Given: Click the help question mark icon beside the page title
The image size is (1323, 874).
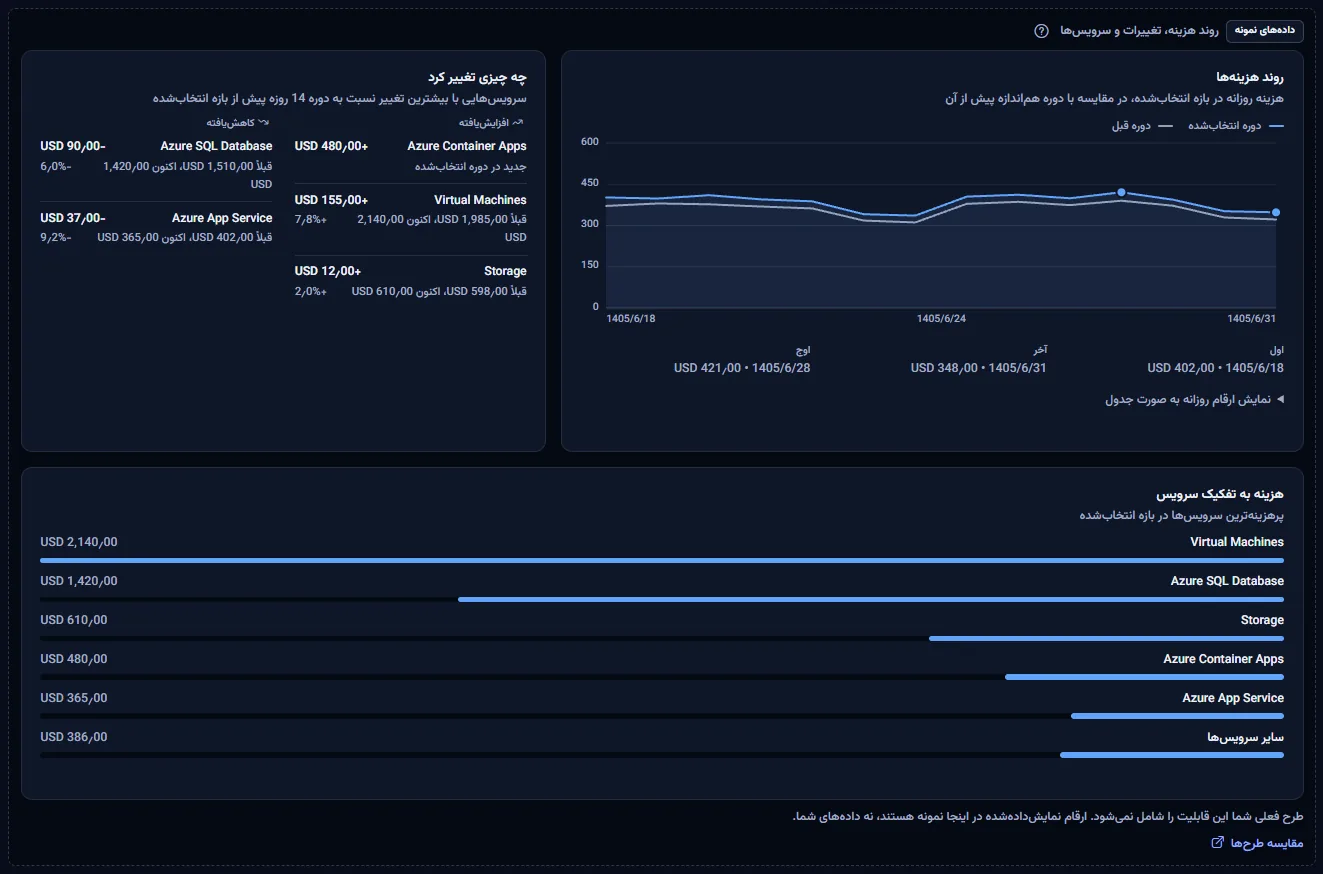Looking at the screenshot, I should [1041, 31].
